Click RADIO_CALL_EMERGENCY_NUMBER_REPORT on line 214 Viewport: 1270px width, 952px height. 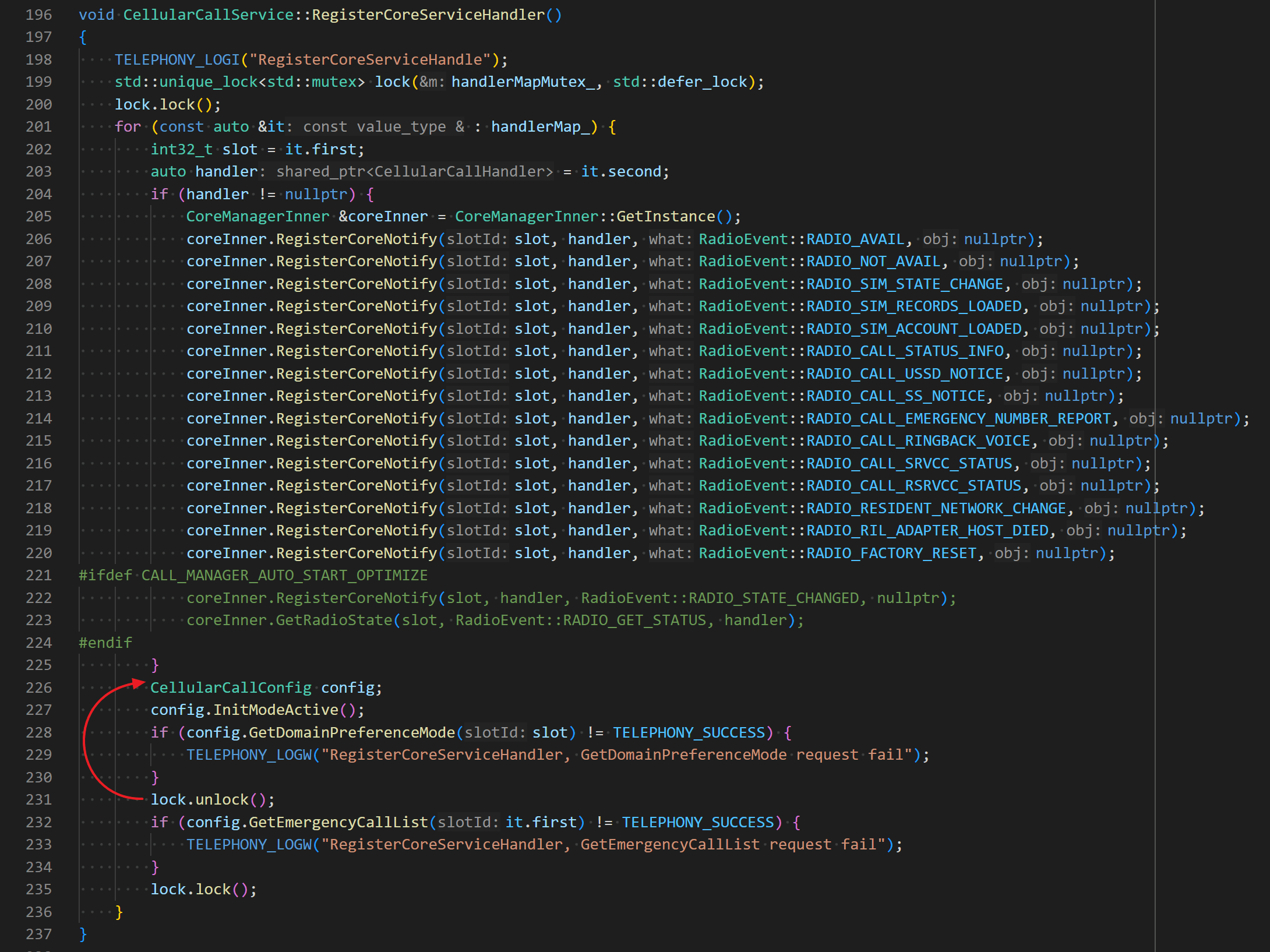point(958,418)
